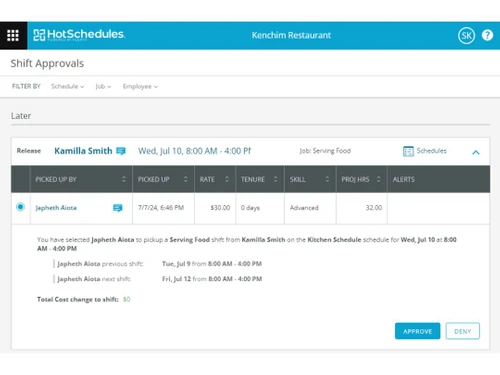Click the Schedules calendar icon
The height and width of the screenshot is (375, 500).
click(408, 151)
